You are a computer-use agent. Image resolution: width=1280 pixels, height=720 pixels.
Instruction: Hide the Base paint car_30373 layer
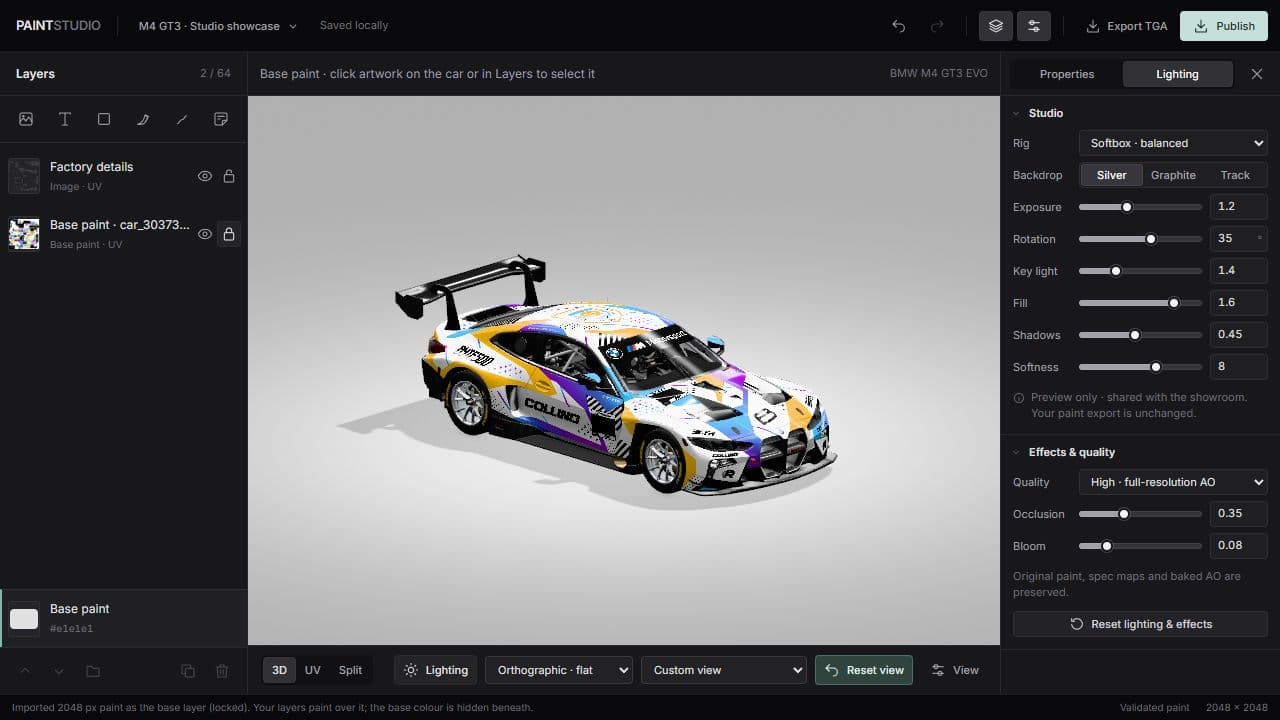tap(205, 234)
